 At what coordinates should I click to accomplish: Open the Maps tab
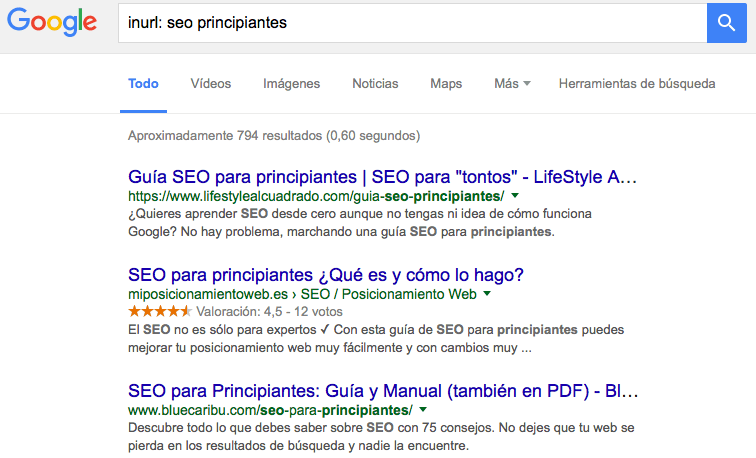point(446,83)
